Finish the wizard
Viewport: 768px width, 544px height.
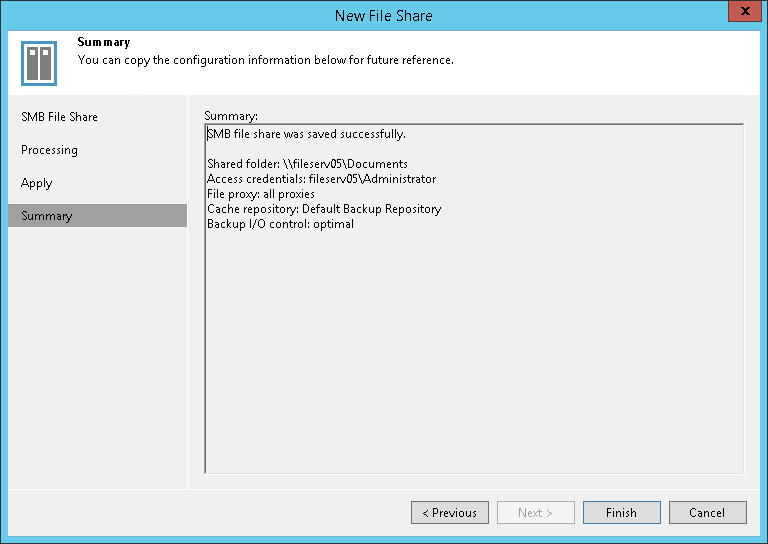[x=622, y=512]
